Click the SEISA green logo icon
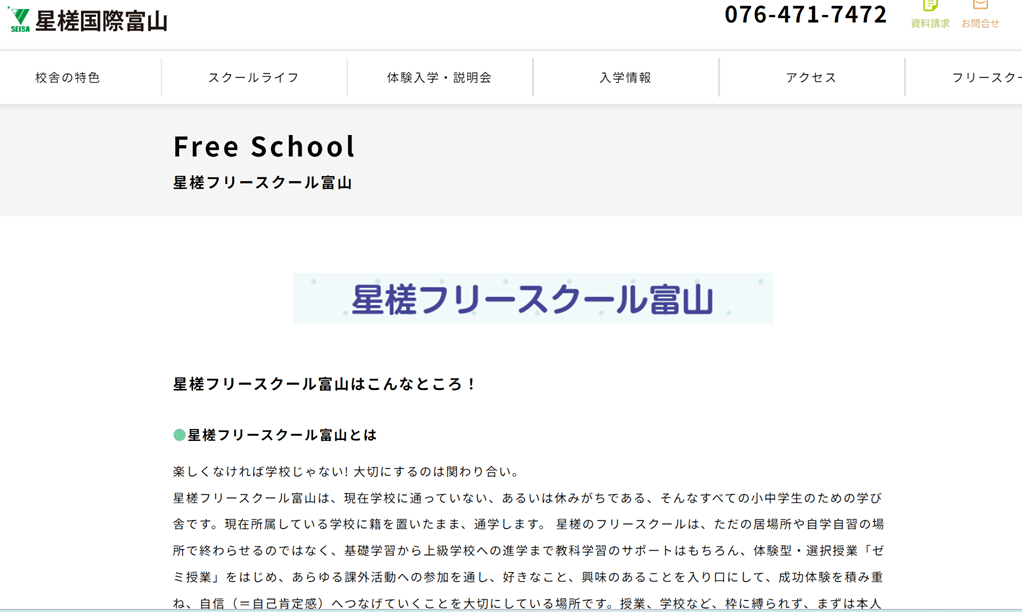 (19, 20)
